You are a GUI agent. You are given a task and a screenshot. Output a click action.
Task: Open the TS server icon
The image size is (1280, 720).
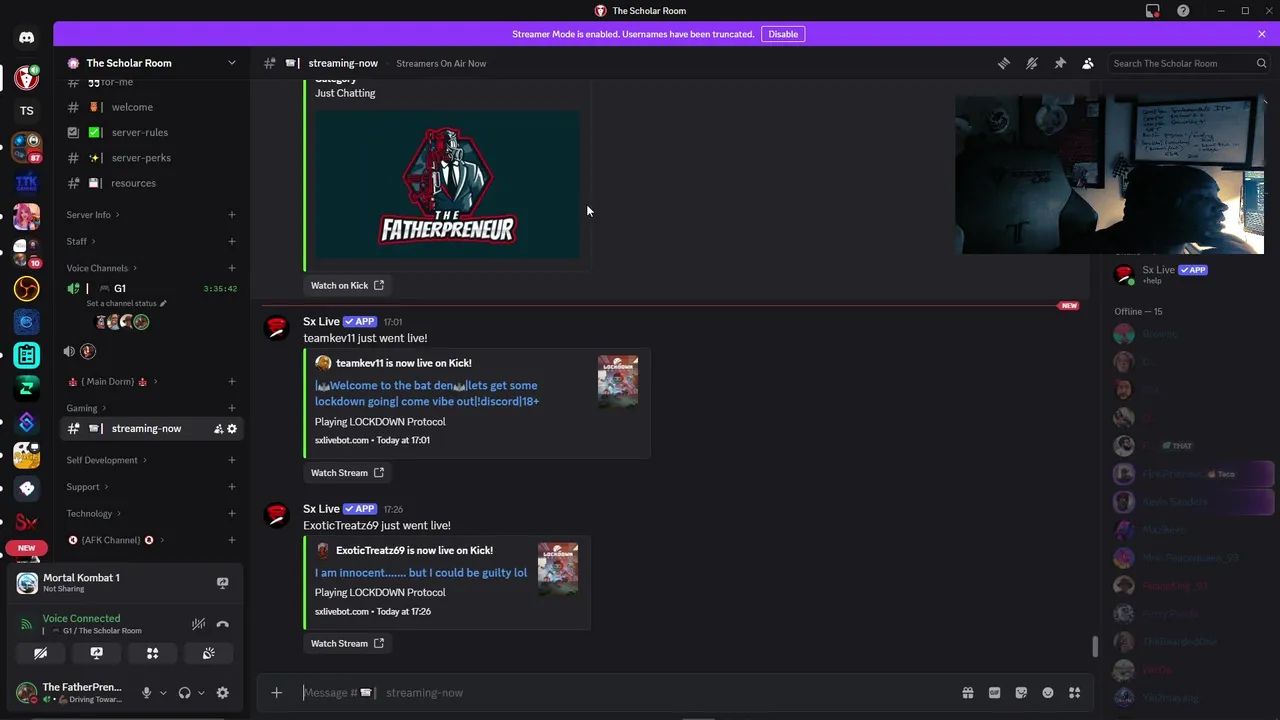(26, 111)
